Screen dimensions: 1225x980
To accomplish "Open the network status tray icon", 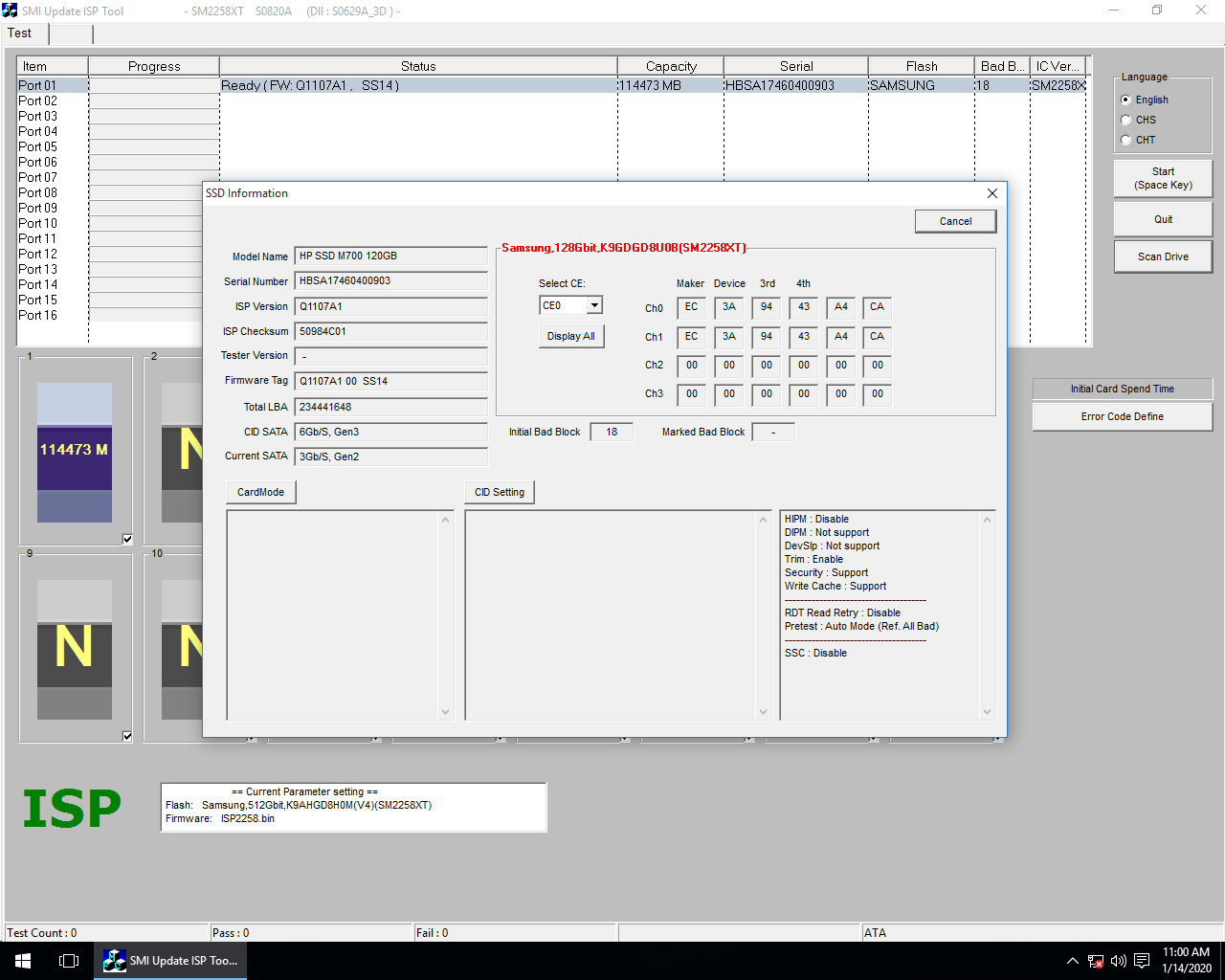I will tap(1096, 961).
